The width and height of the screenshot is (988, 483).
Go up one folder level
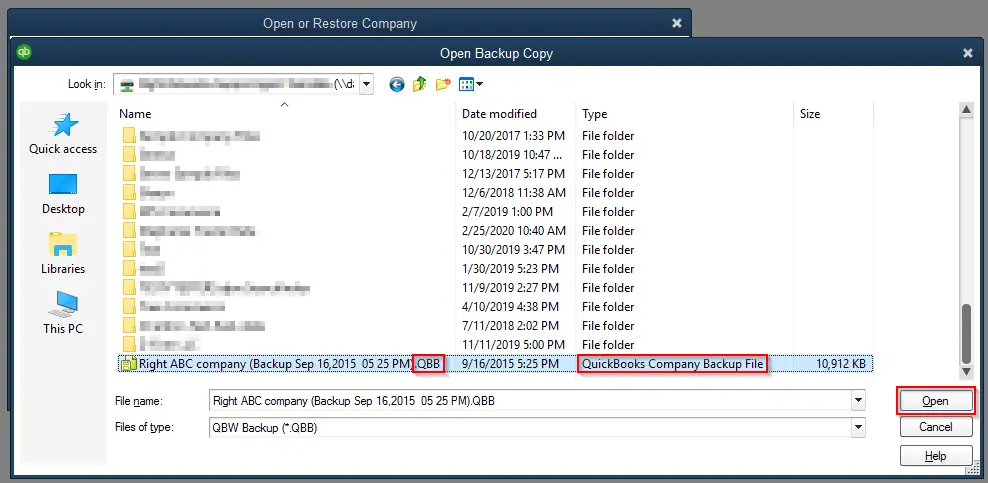click(x=420, y=84)
